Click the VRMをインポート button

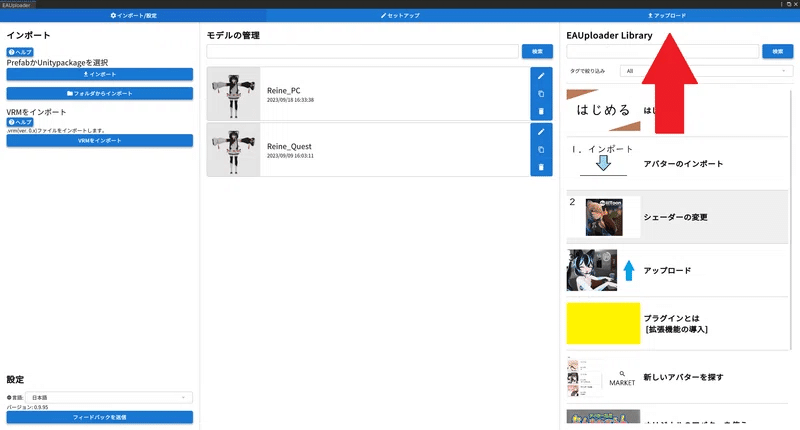coord(99,140)
